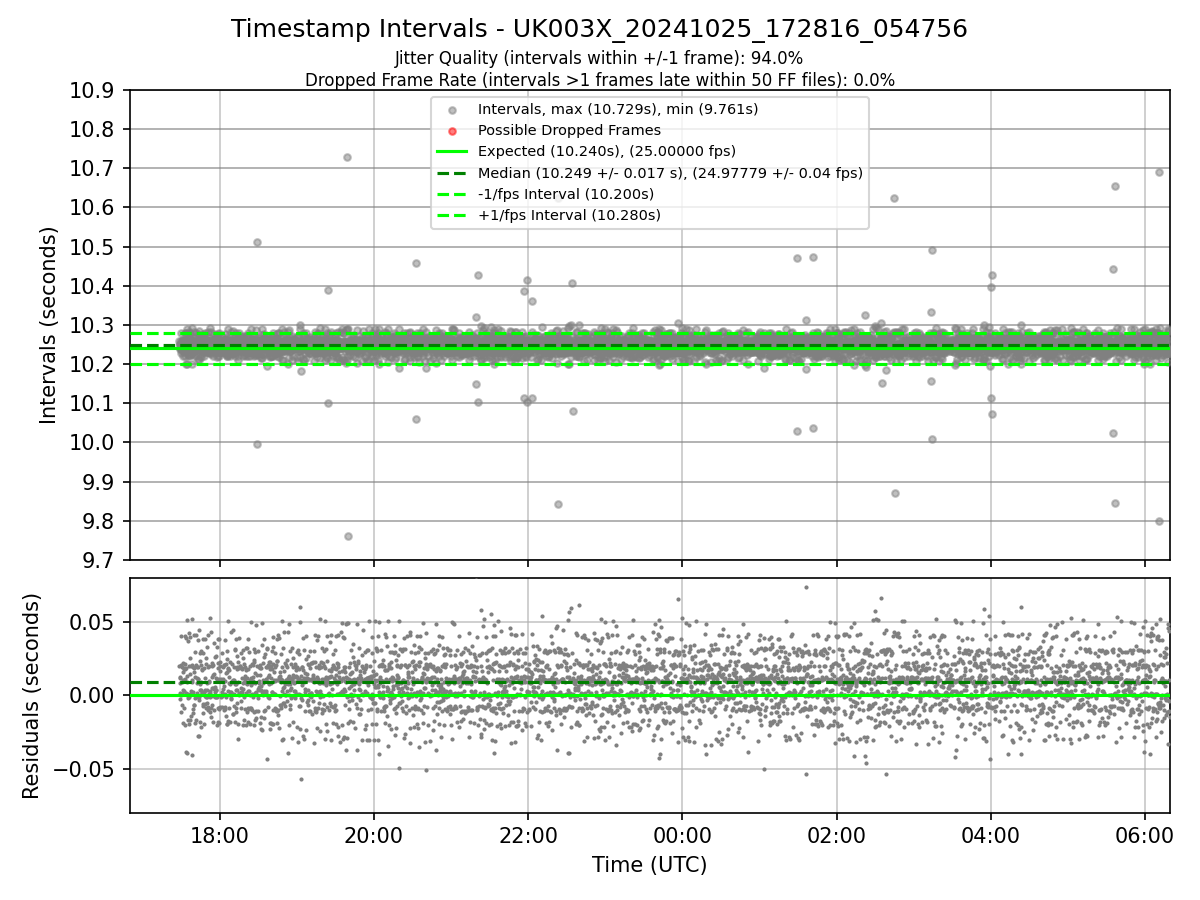Click the 'Jitter Quality' subtitle line
1200x900 pixels.
[x=599, y=58]
